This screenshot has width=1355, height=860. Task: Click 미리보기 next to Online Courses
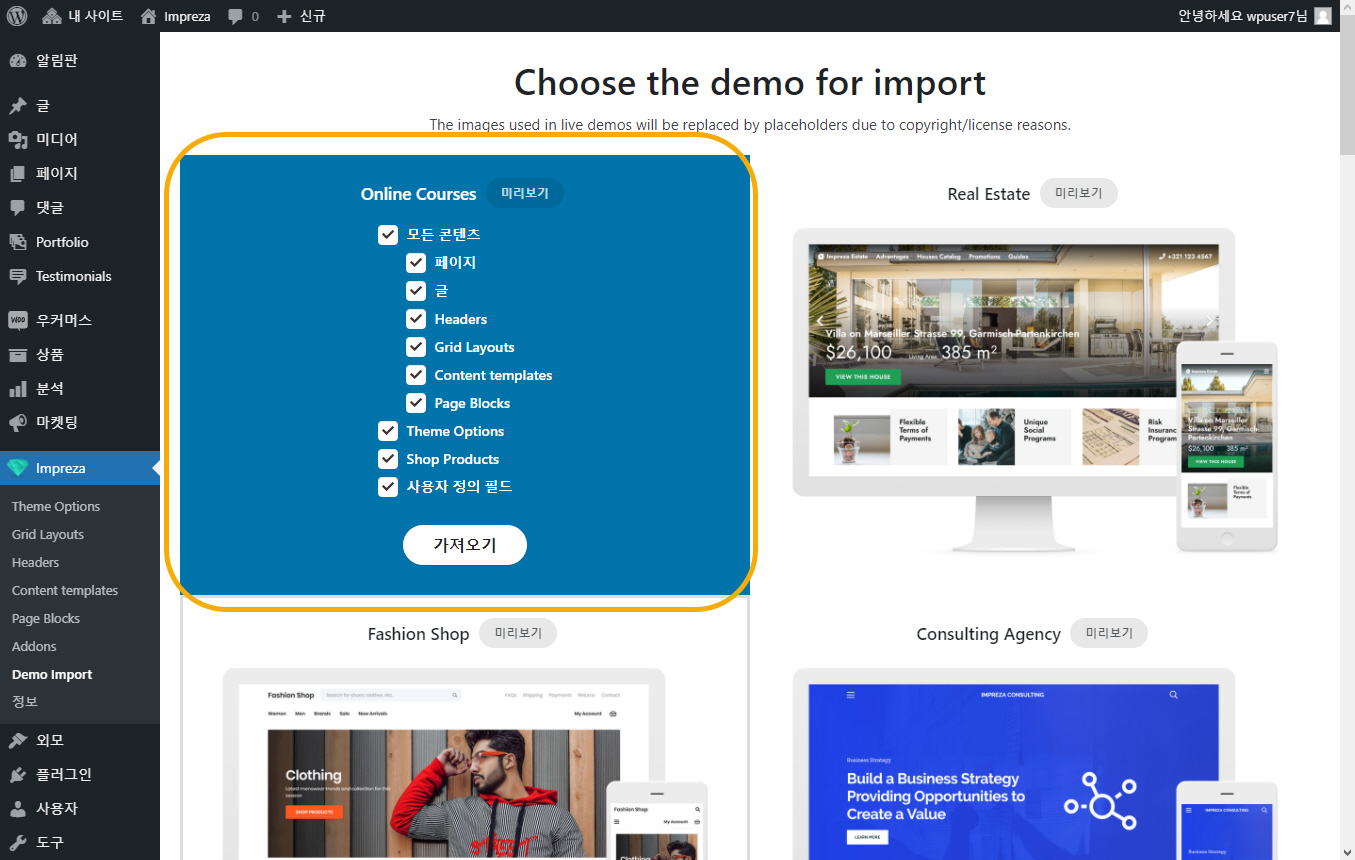point(525,193)
